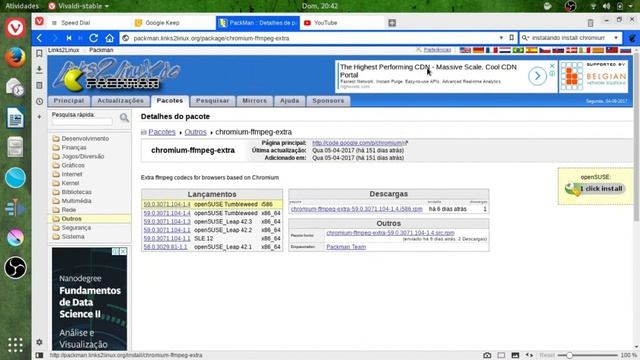Screen dimensions: 640x360
Task: Open the closed tabs trash icon
Action: click(590, 23)
